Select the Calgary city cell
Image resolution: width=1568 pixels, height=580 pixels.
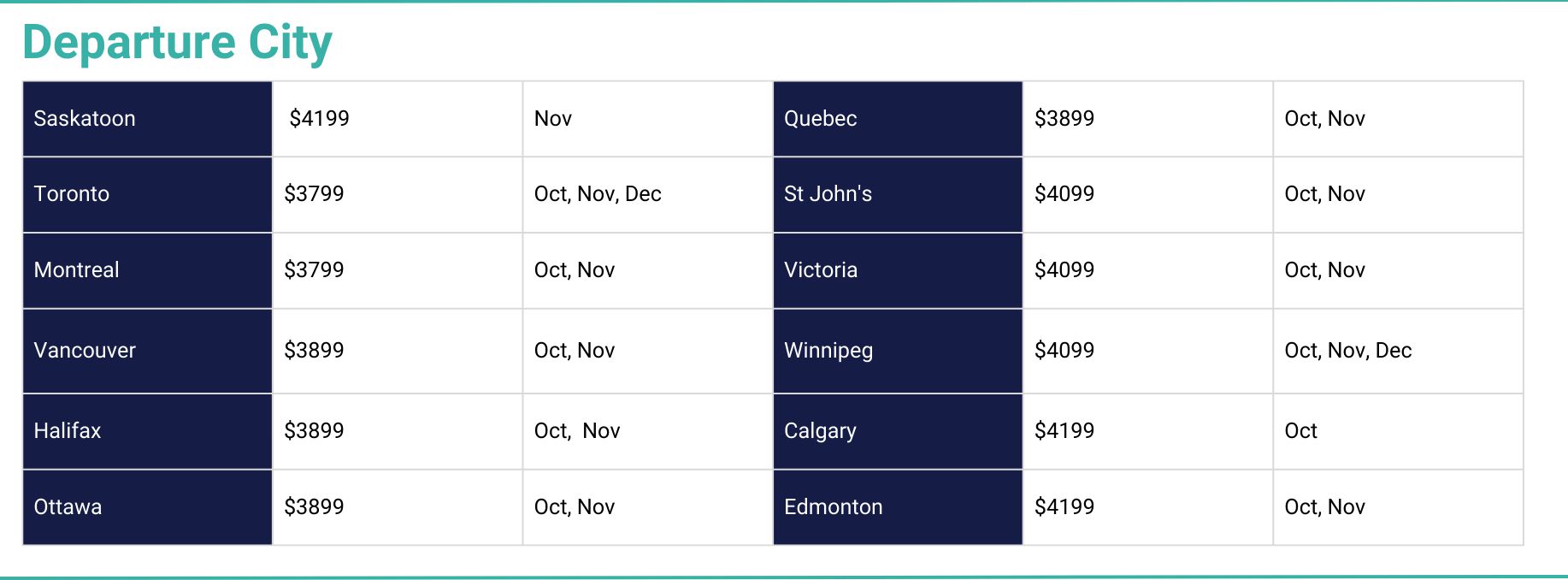pos(898,431)
